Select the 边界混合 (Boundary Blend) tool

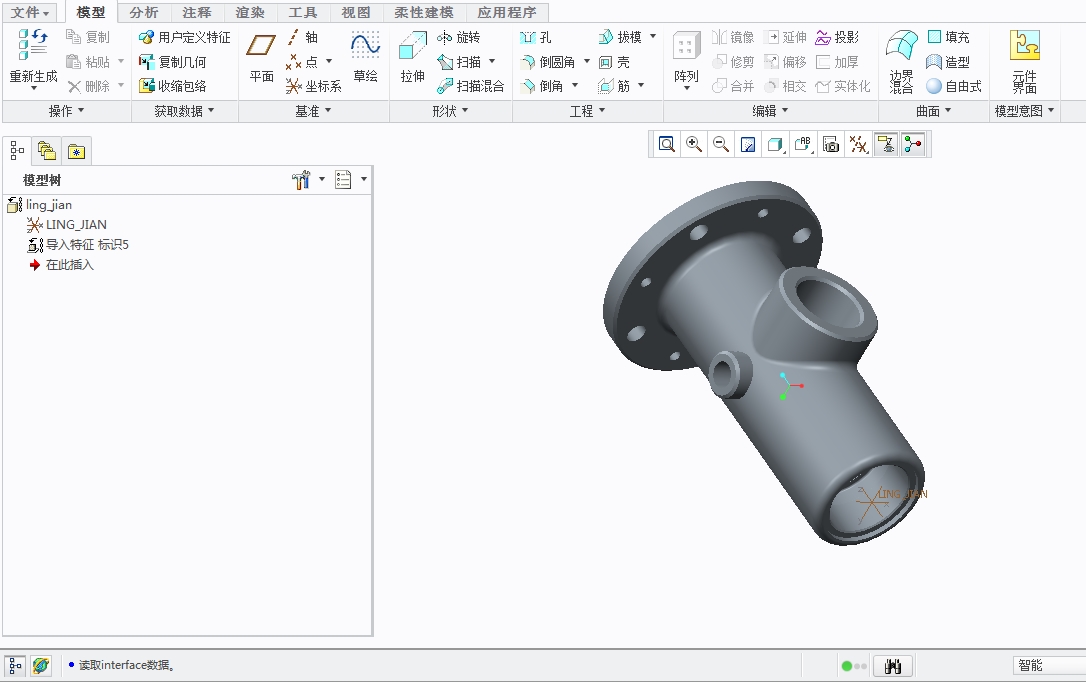[901, 62]
